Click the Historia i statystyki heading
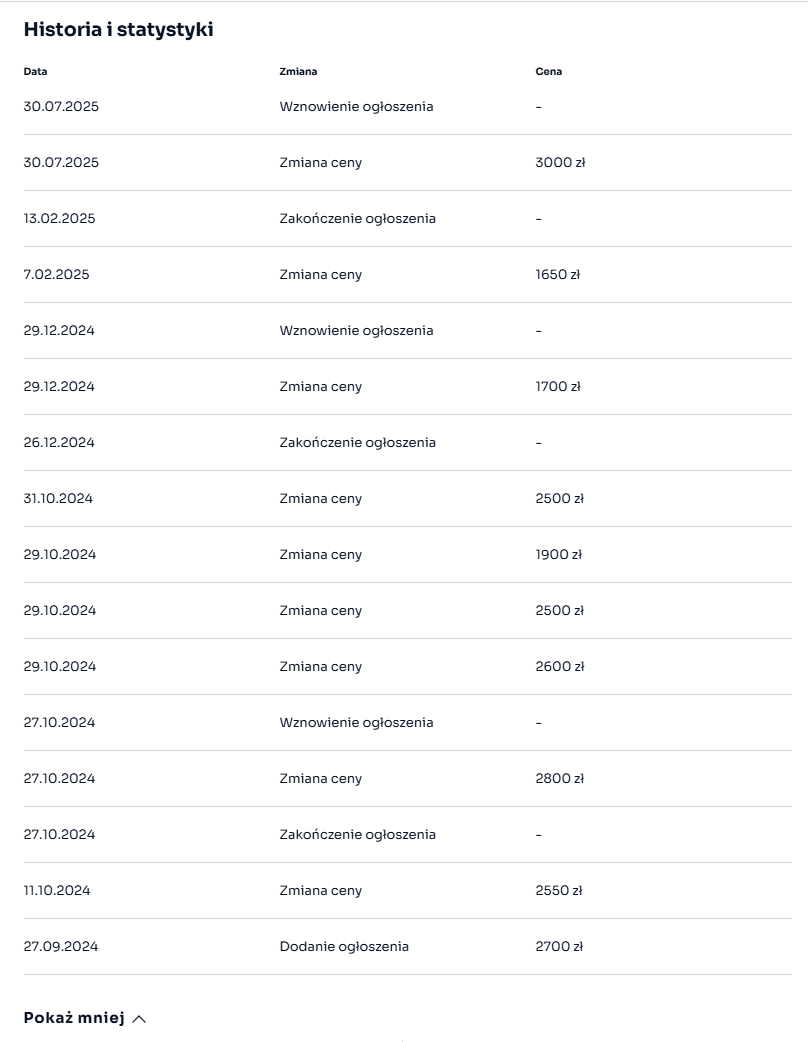 tap(118, 29)
